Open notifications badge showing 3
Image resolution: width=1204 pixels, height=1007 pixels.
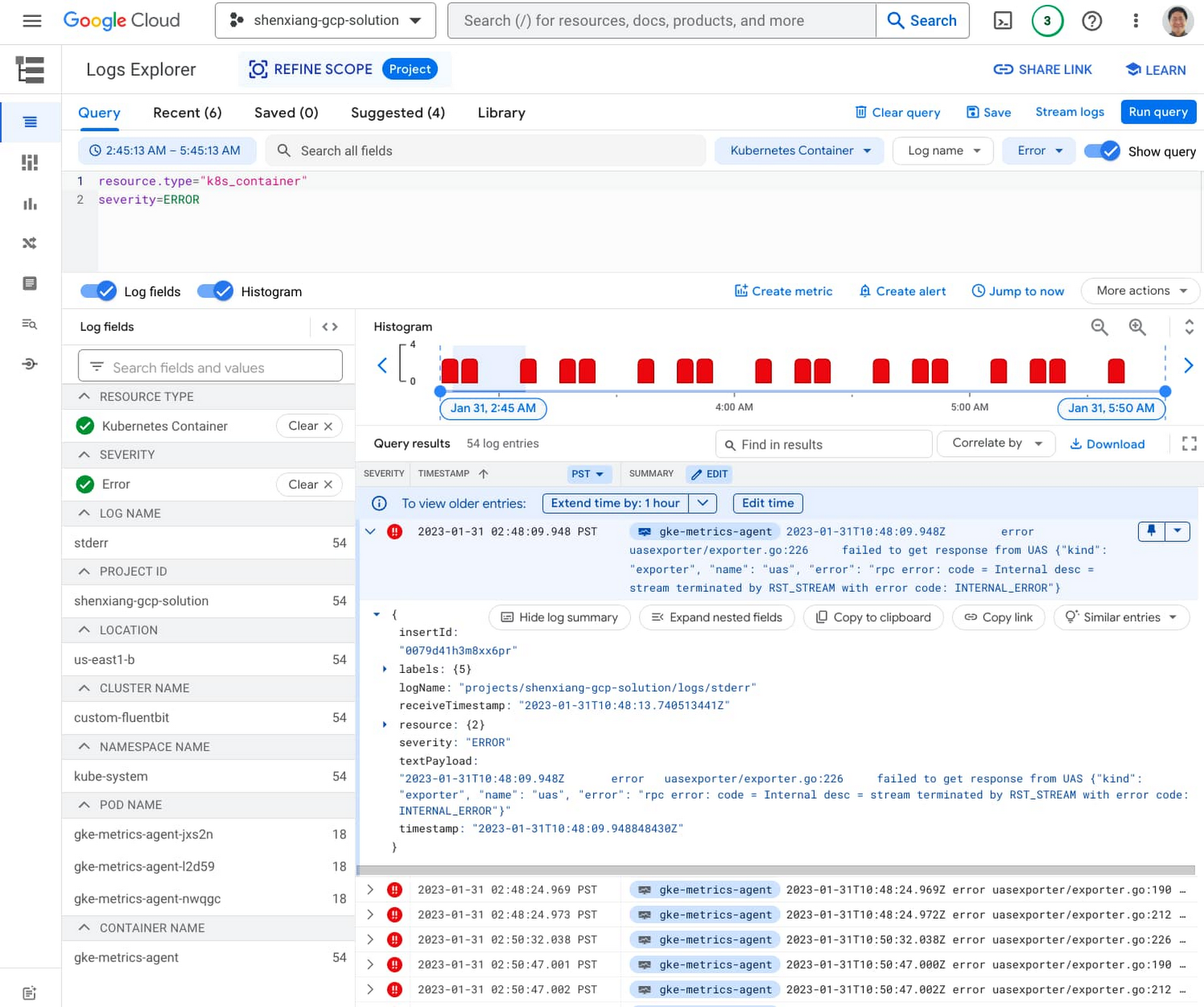tap(1047, 21)
